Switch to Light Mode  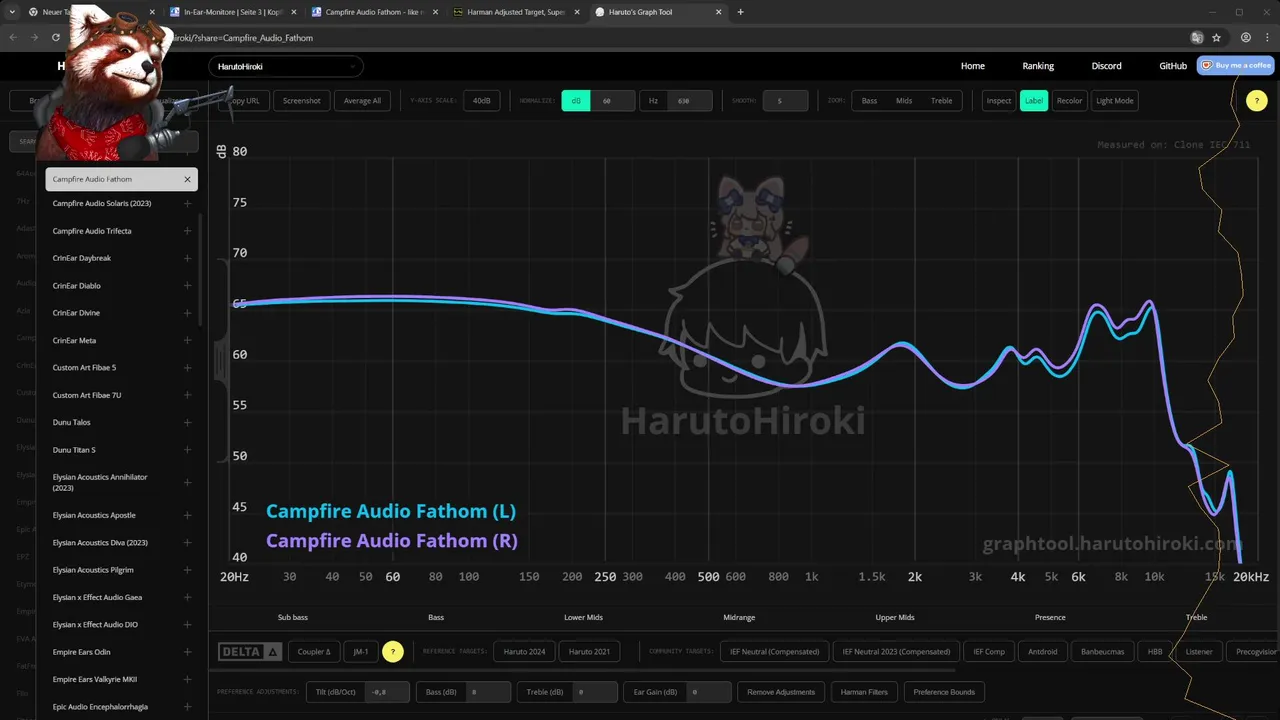[x=1115, y=101]
